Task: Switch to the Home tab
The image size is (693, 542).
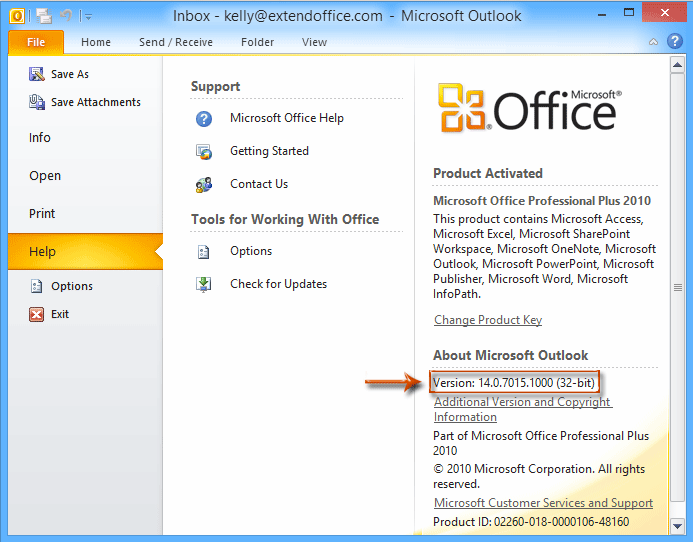Action: click(x=96, y=42)
